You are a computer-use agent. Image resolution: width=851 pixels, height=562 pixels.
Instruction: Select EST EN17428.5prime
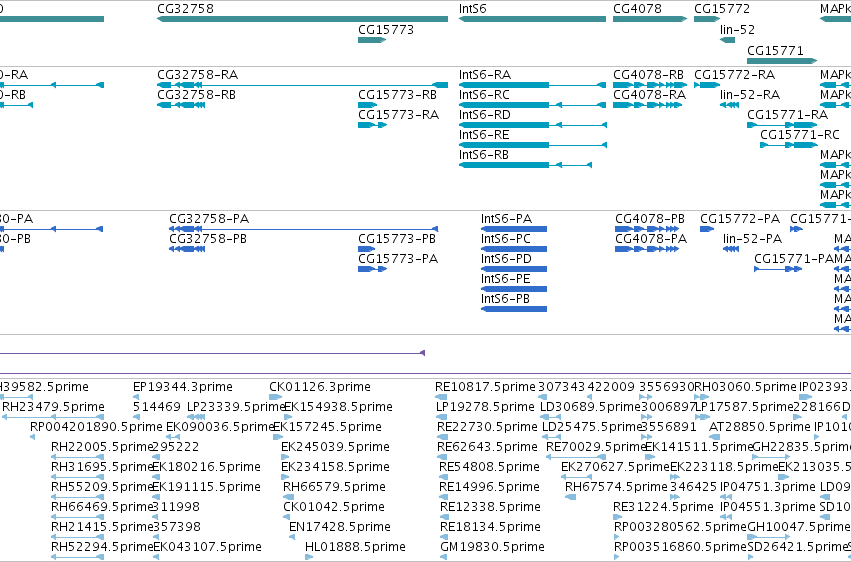coord(340,528)
